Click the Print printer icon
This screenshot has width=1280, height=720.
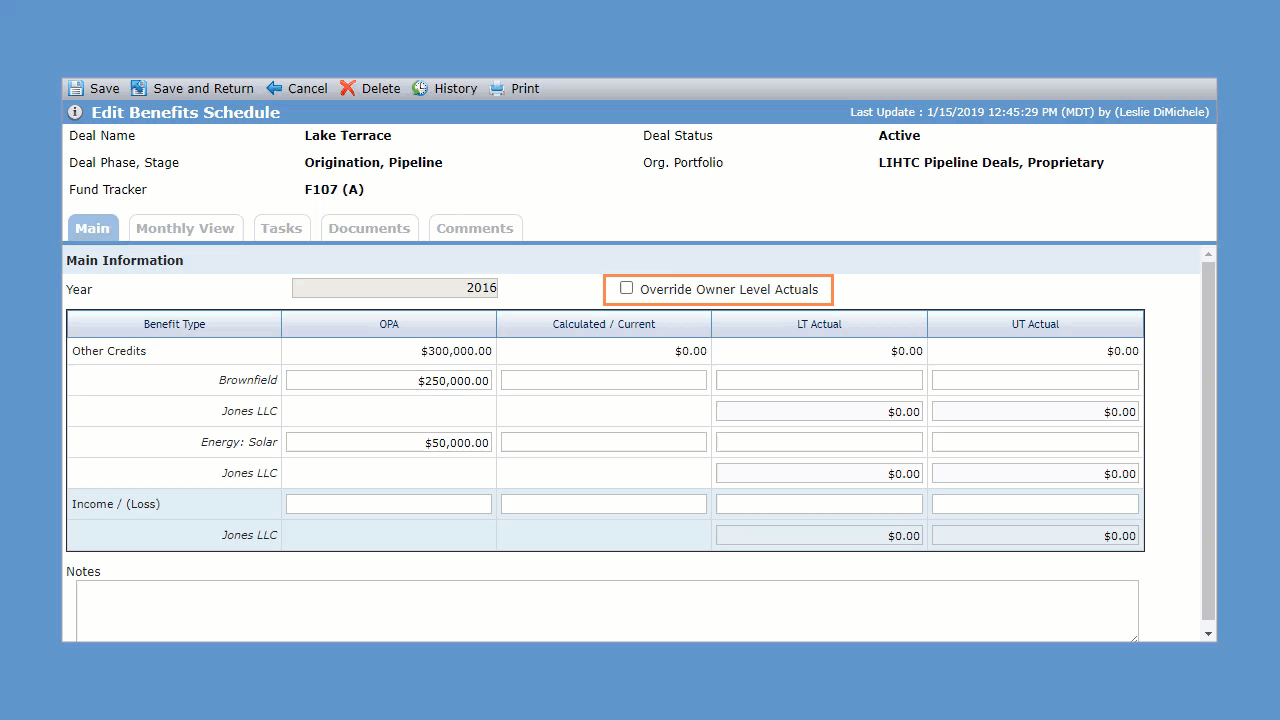tap(497, 88)
